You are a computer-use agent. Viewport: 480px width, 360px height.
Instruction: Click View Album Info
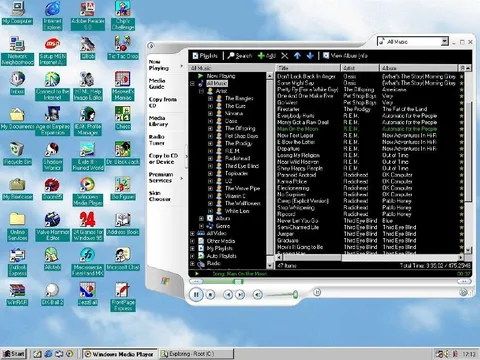click(x=345, y=56)
